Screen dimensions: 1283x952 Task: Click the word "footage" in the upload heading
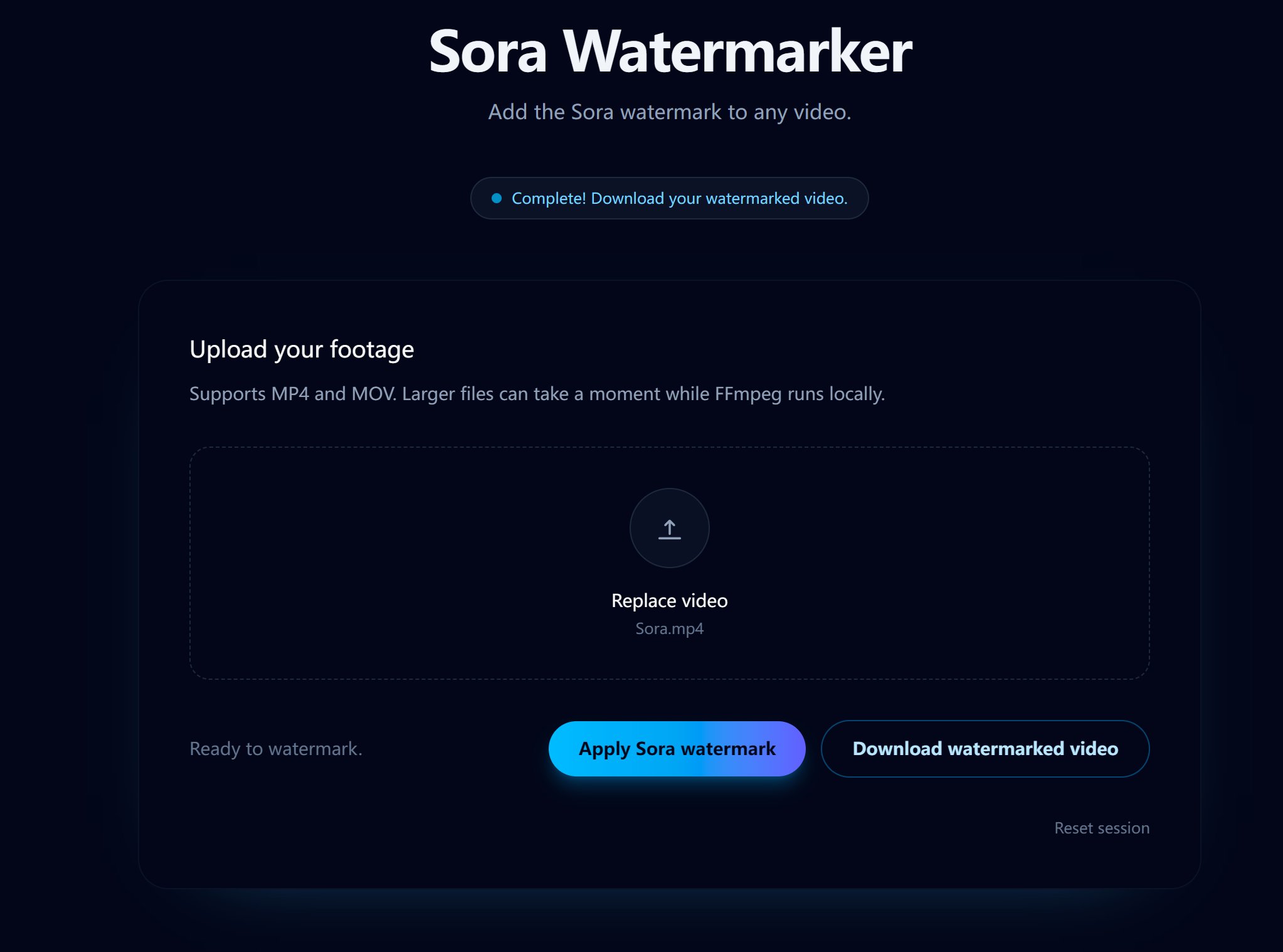tap(372, 349)
